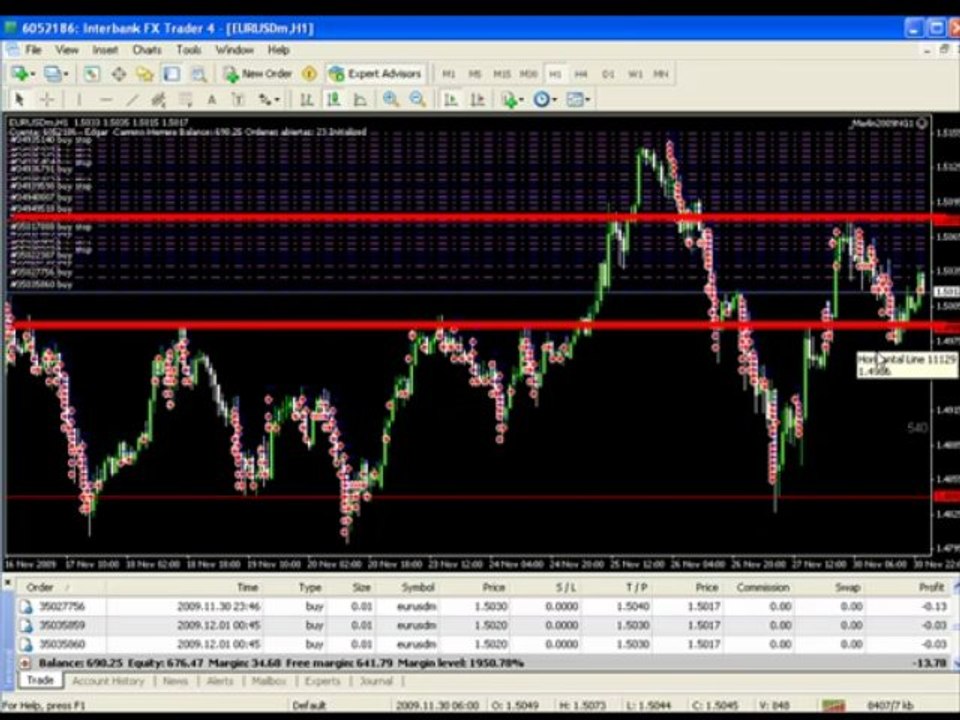Switch timeframe to W1
The image size is (960, 720).
tap(635, 74)
